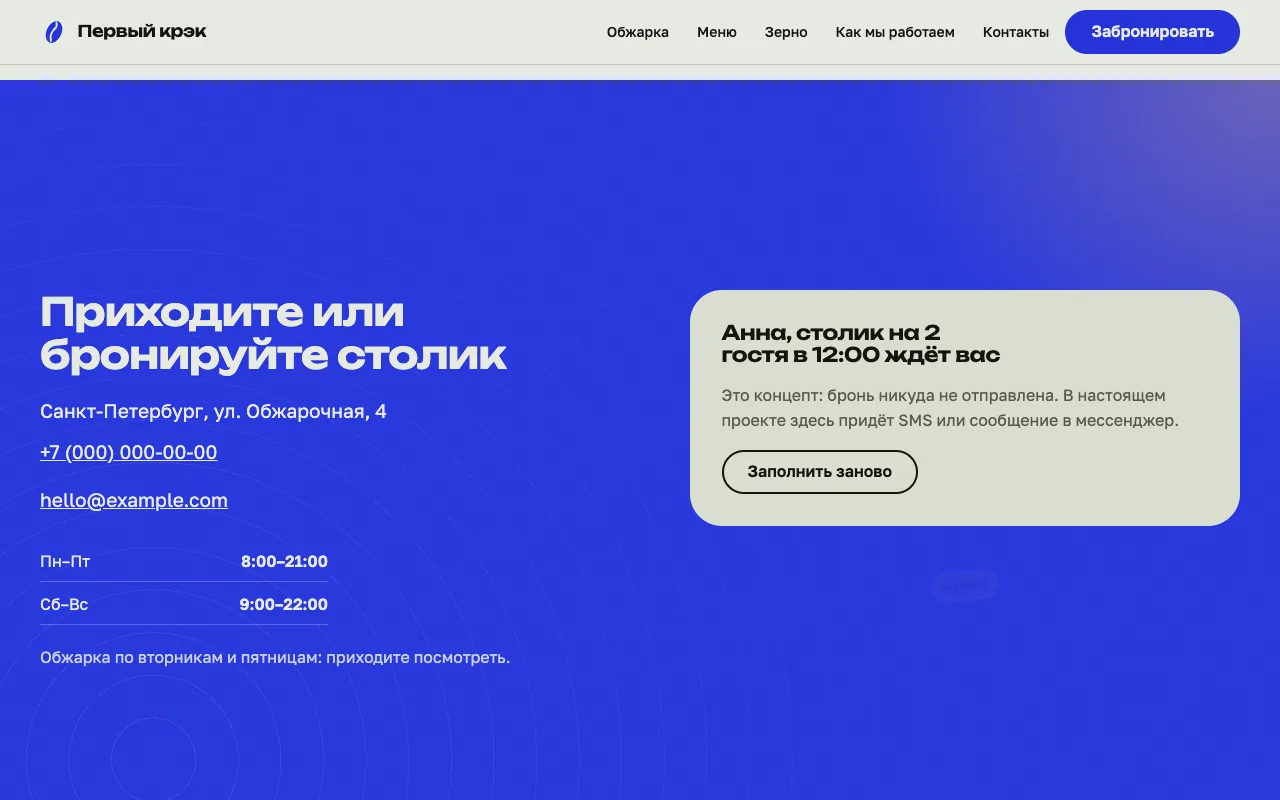Go to the Обжарка menu item

tap(638, 32)
